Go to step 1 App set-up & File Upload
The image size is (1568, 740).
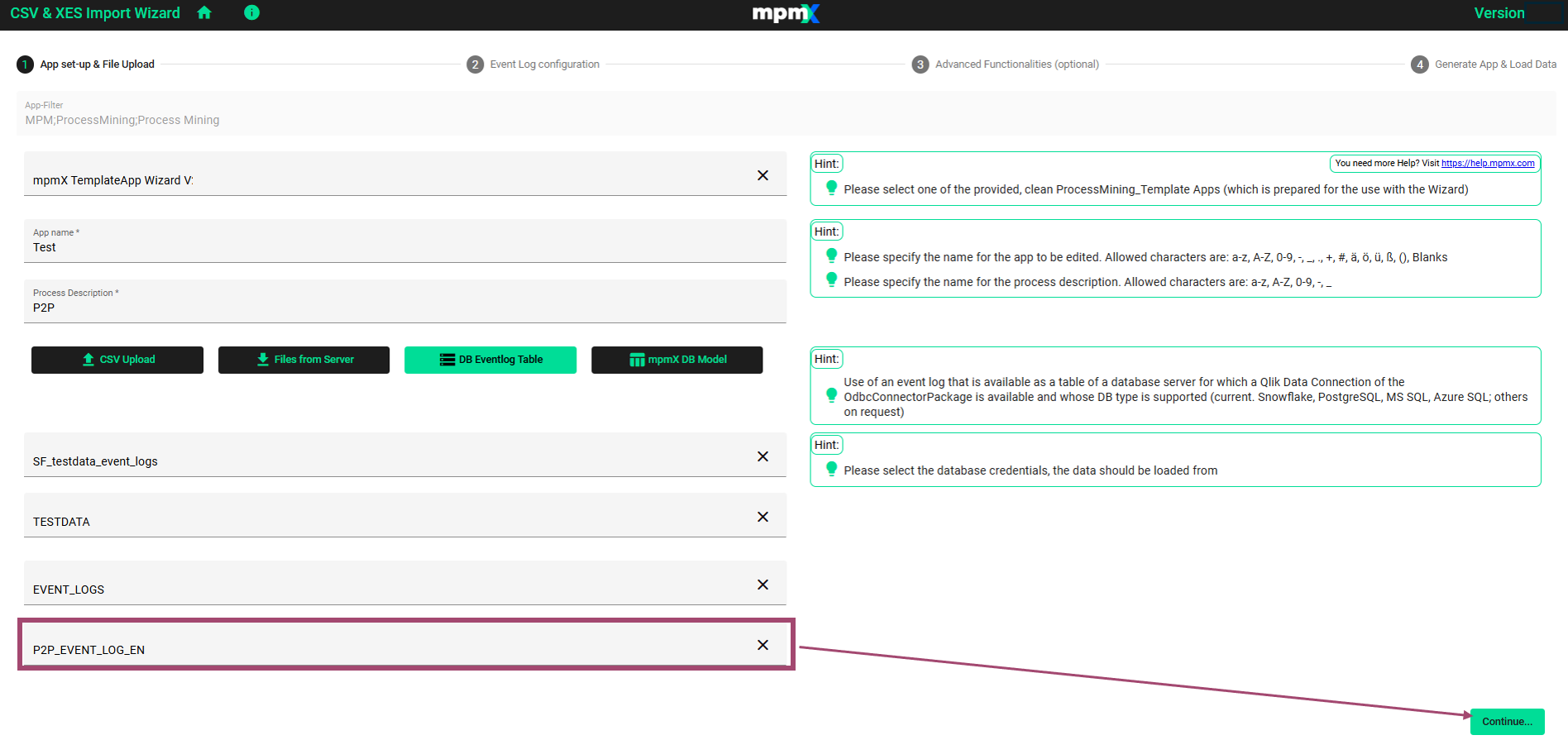tap(86, 64)
